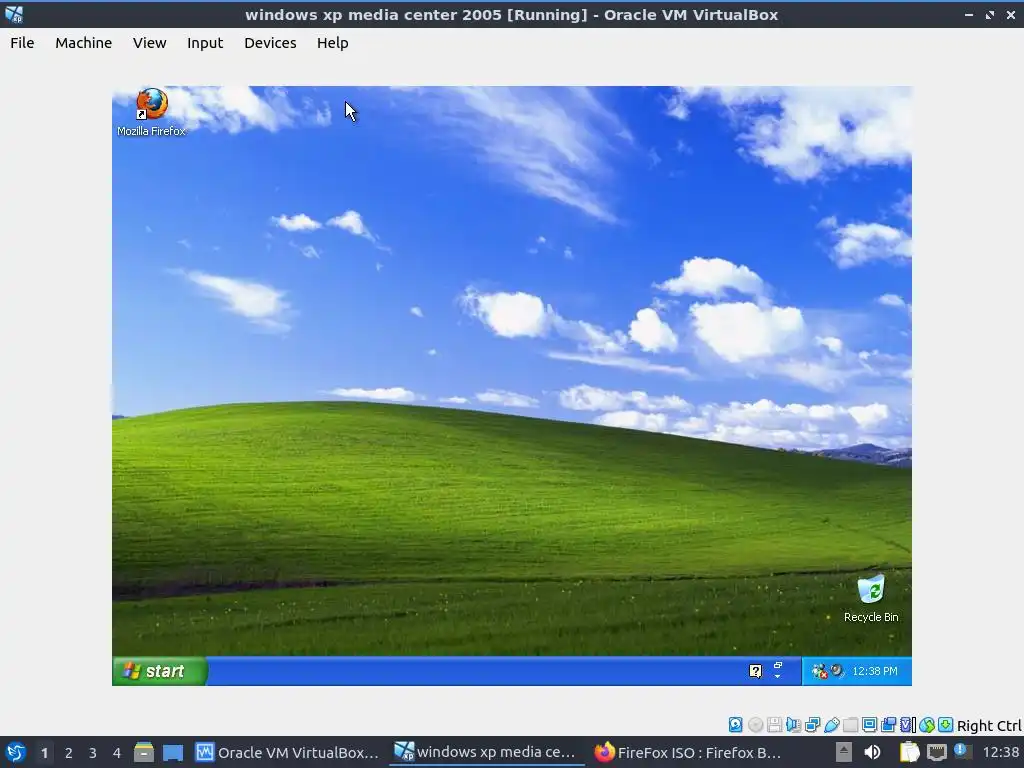
Task: Click the shared folders indicator
Action: 850,724
